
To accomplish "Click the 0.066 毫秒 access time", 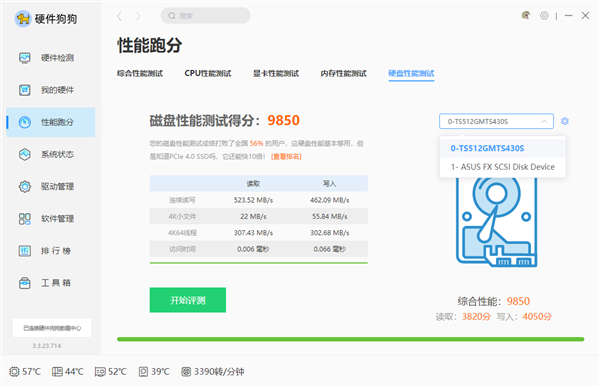I will (329, 249).
